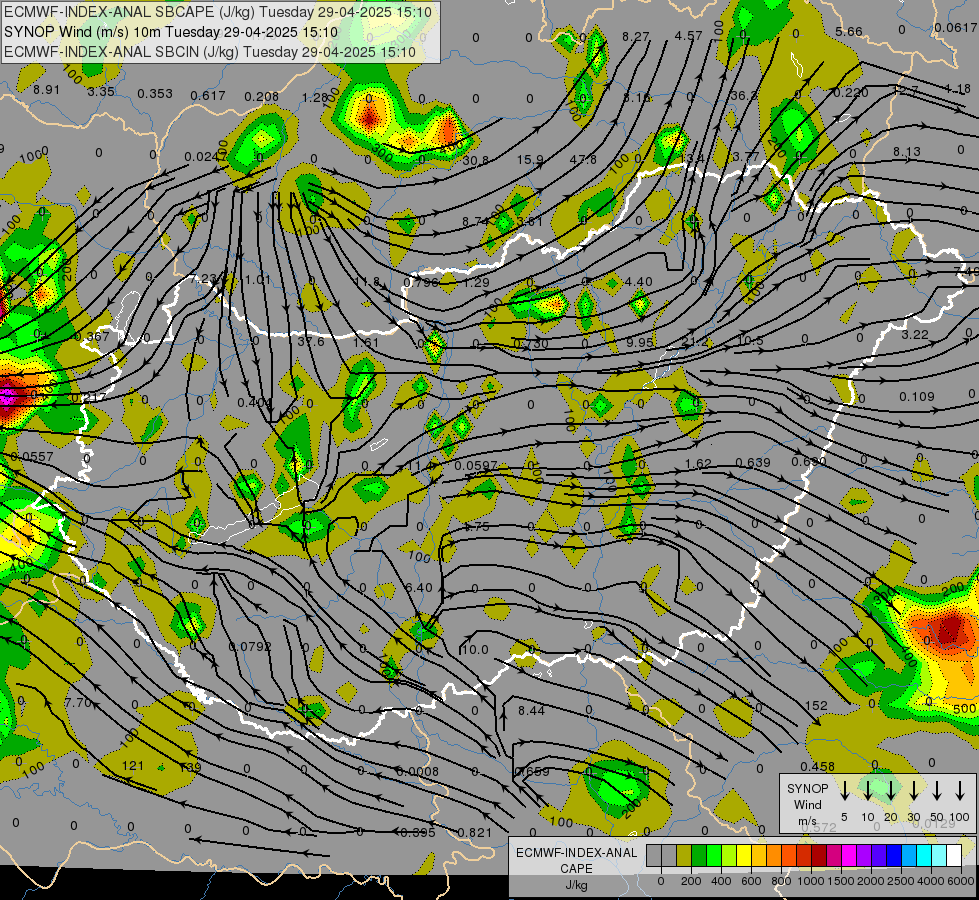Click the map value '0.0792'
The image size is (979, 900).
tap(250, 646)
